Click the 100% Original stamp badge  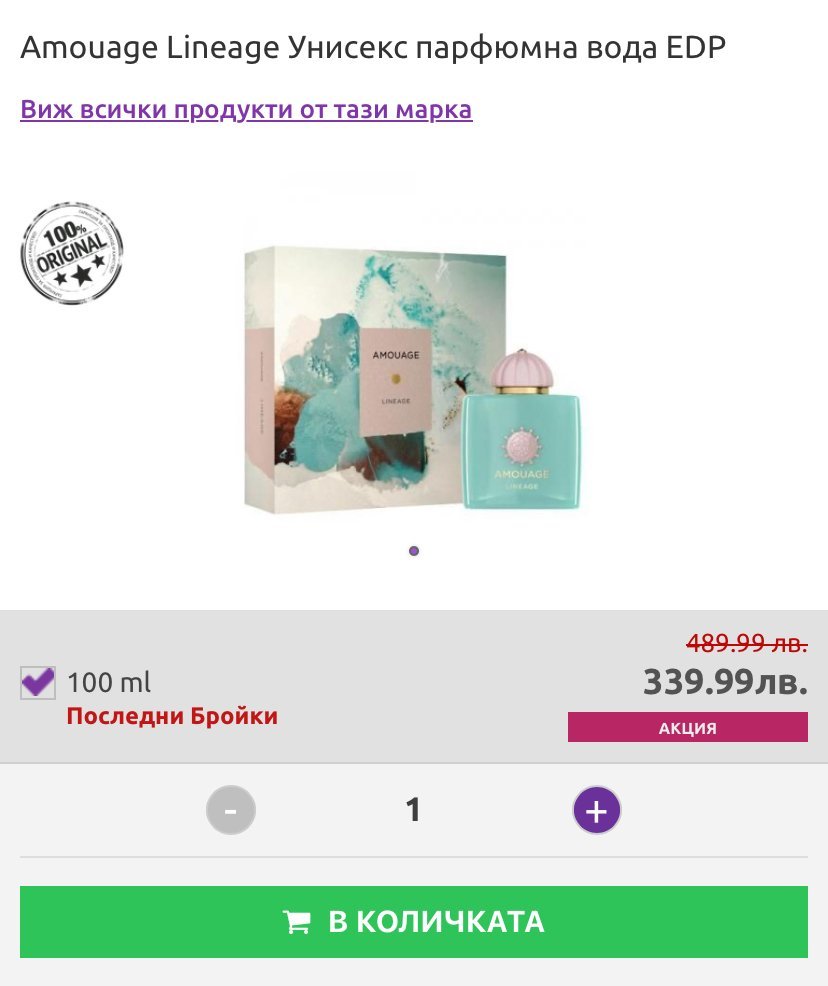pos(72,253)
